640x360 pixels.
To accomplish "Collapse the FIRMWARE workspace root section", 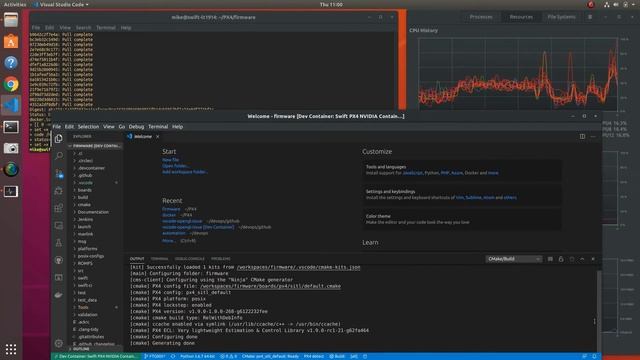I will (95, 146).
